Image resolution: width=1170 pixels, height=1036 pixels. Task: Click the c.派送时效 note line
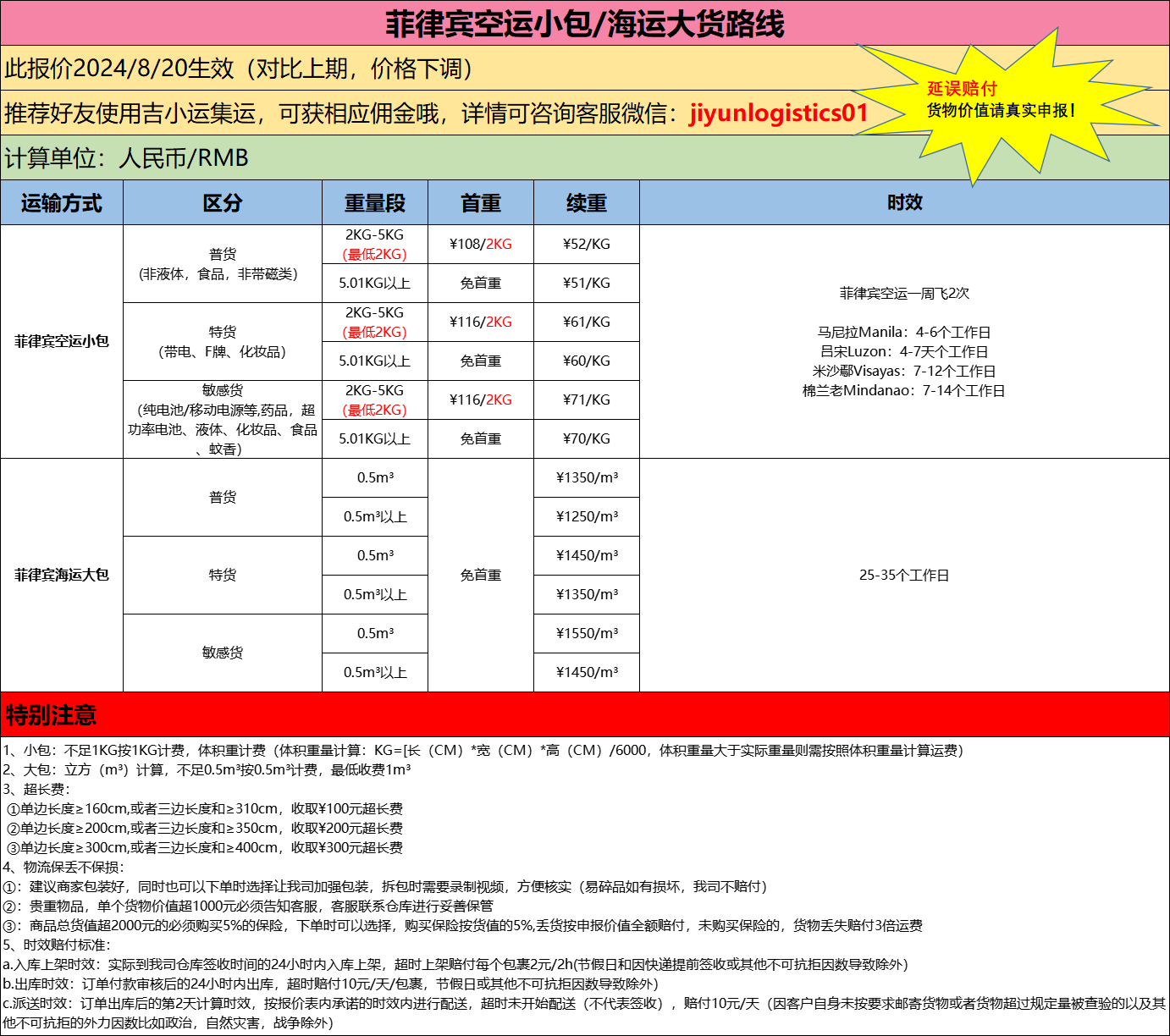click(584, 1012)
